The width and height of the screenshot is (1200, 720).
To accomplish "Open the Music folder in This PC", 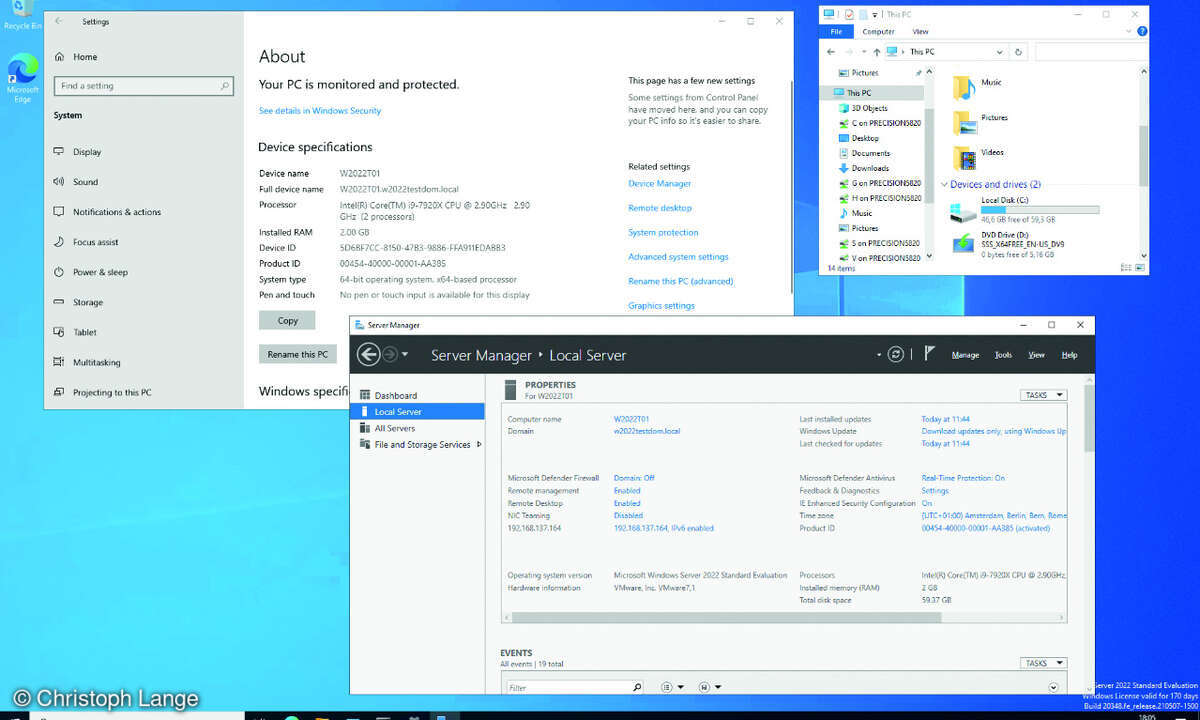I will [x=976, y=86].
